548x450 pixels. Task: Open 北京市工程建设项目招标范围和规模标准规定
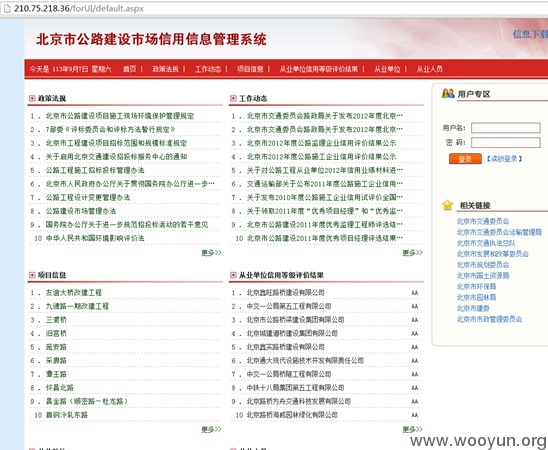click(116, 143)
